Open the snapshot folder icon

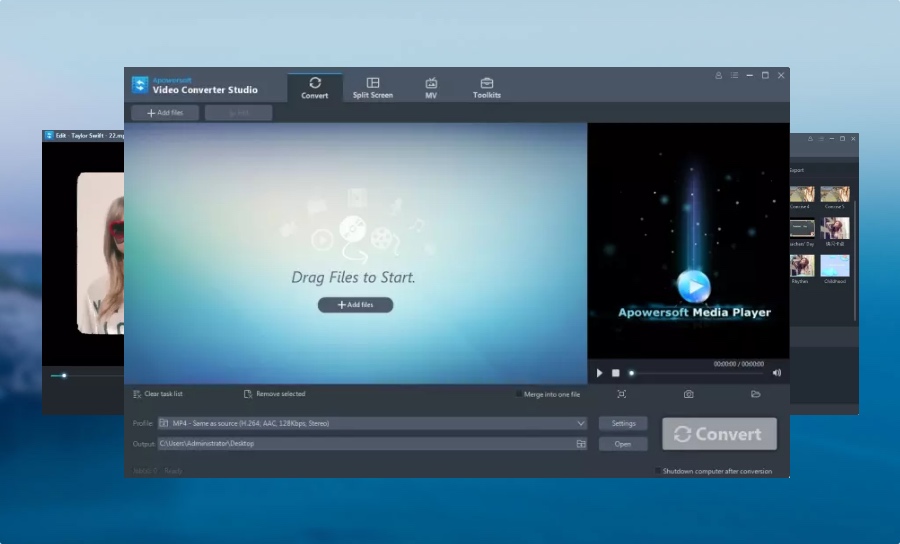click(x=755, y=394)
